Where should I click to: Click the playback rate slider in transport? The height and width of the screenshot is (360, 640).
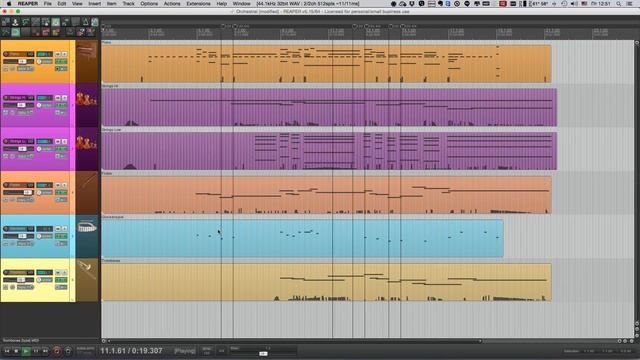pos(262,353)
